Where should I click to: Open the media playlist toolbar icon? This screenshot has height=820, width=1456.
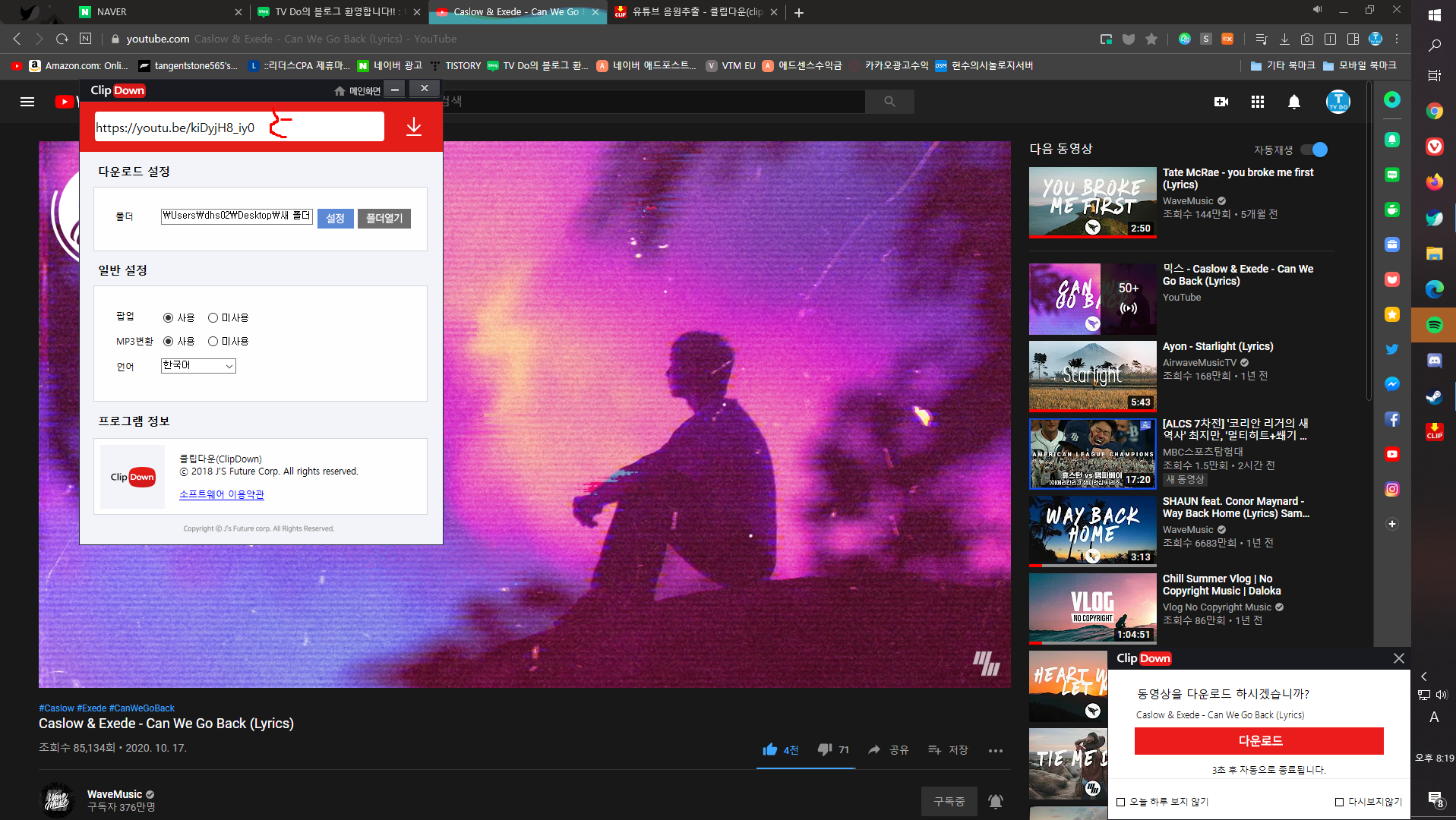point(1262,39)
